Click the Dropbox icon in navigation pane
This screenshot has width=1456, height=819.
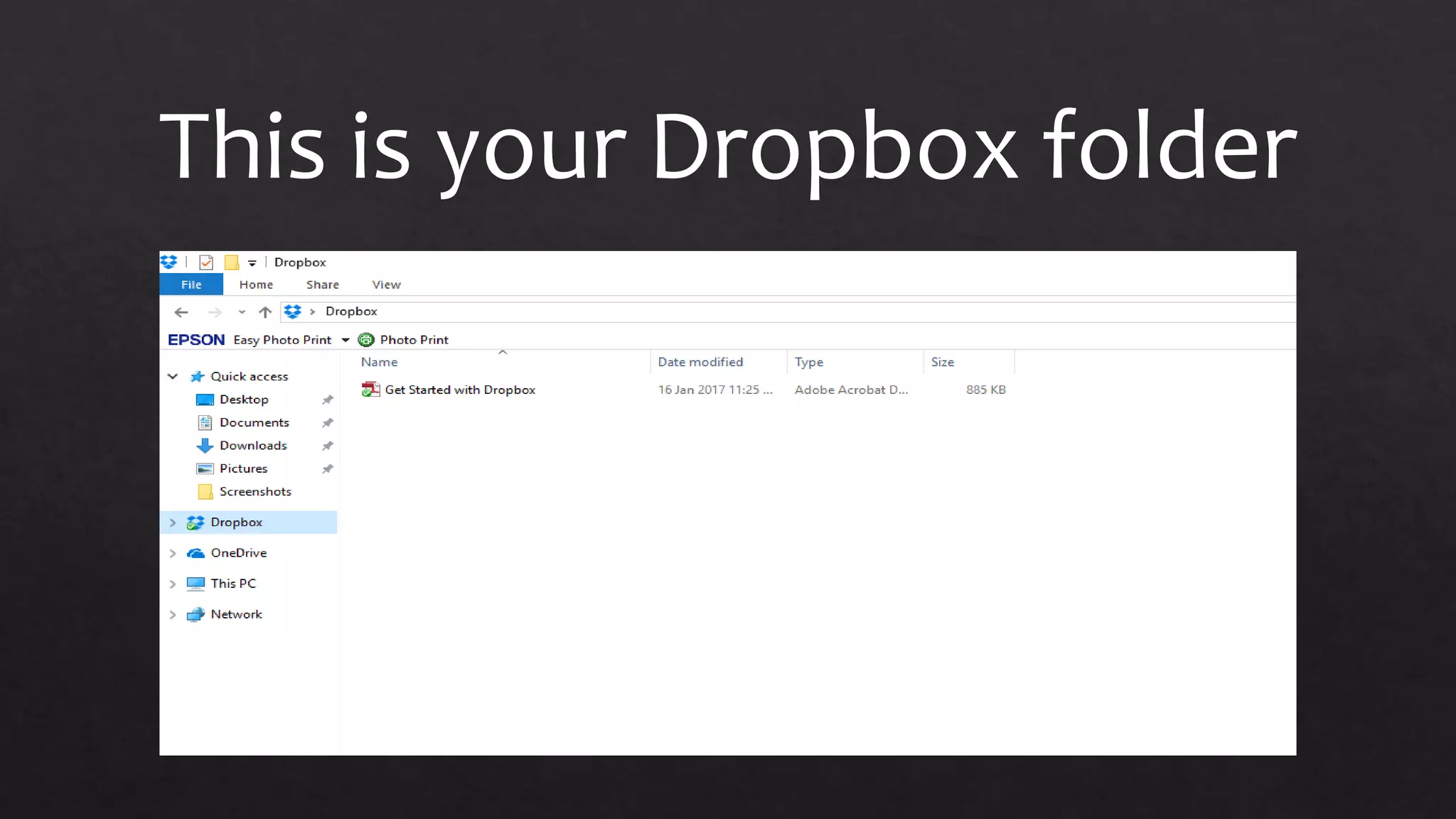[196, 523]
